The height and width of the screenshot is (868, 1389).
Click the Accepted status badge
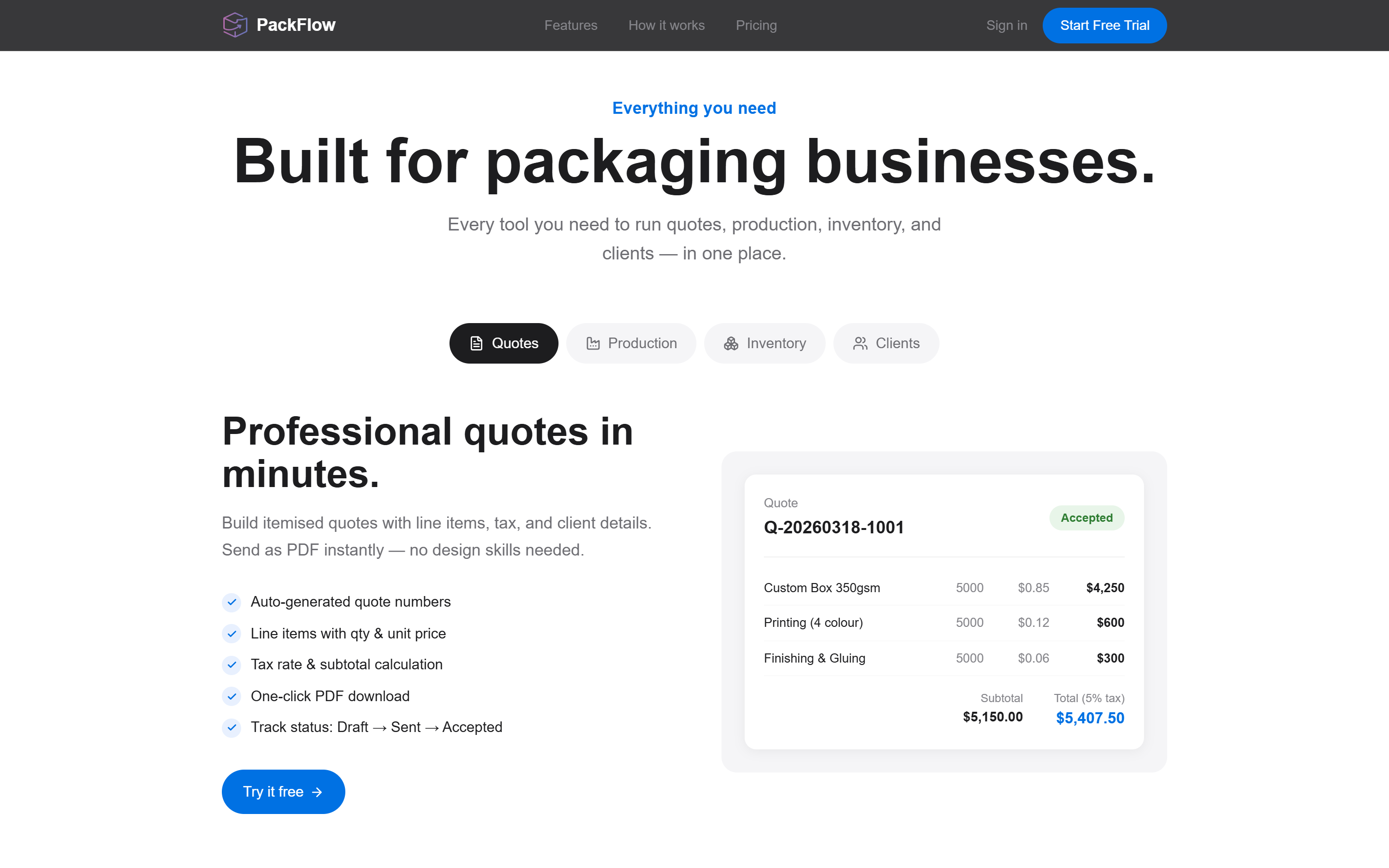(x=1087, y=517)
